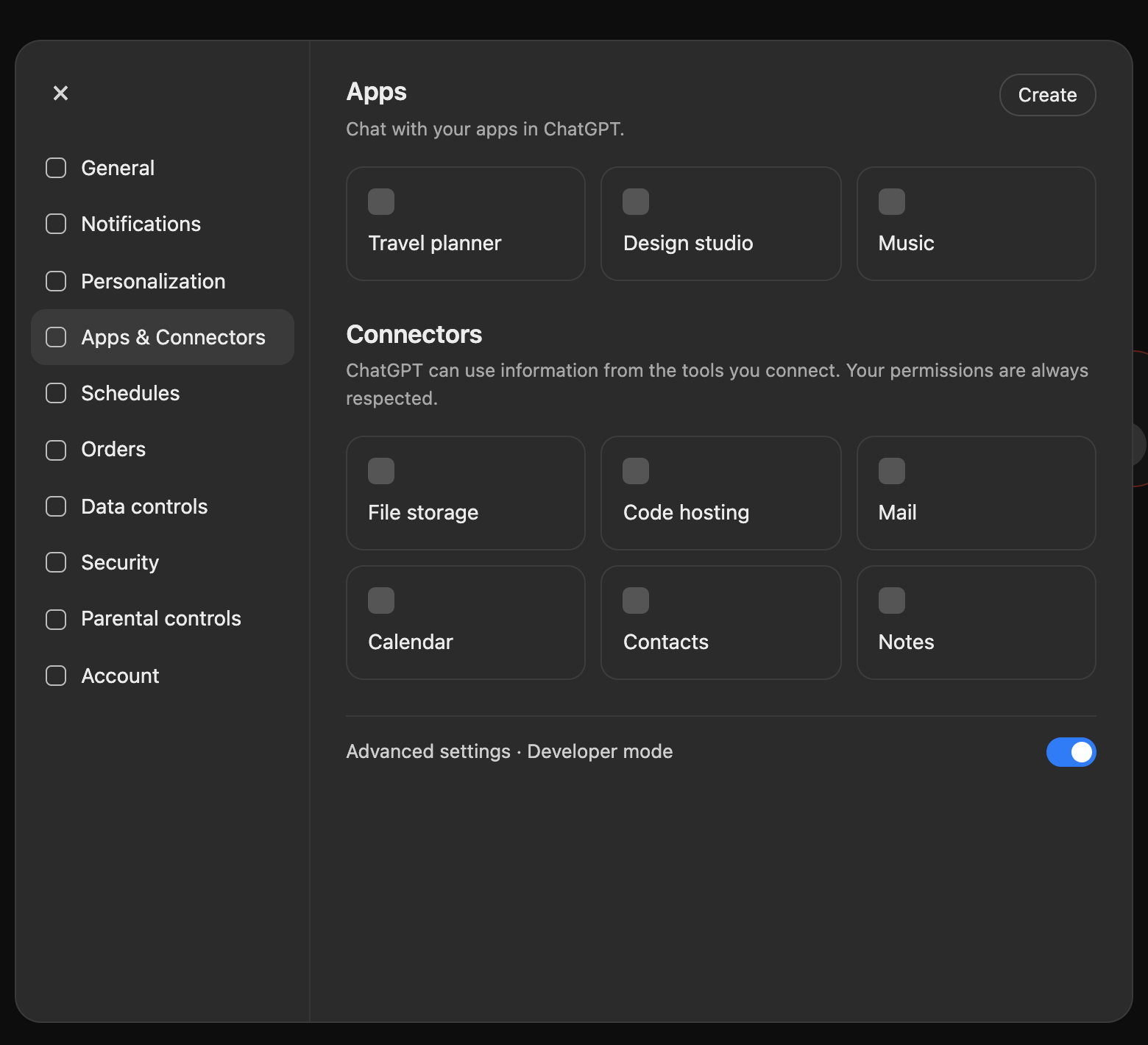Toggle the Developer mode switch off
Image resolution: width=1148 pixels, height=1045 pixels.
[x=1071, y=752]
